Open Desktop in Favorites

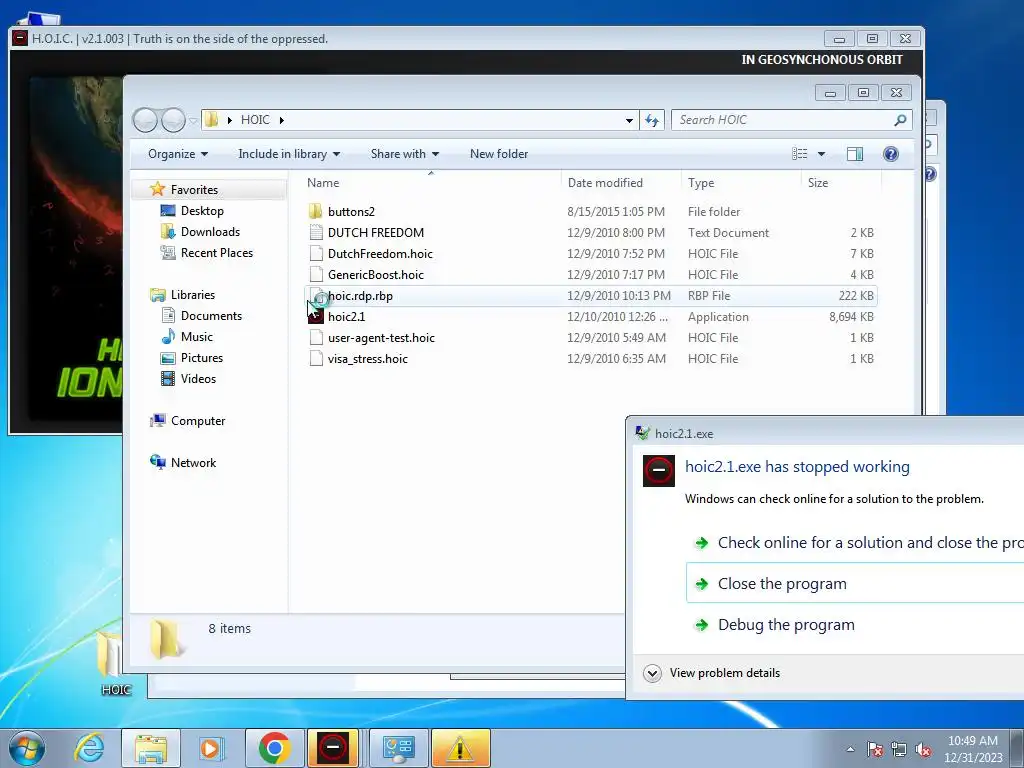pyautogui.click(x=202, y=211)
